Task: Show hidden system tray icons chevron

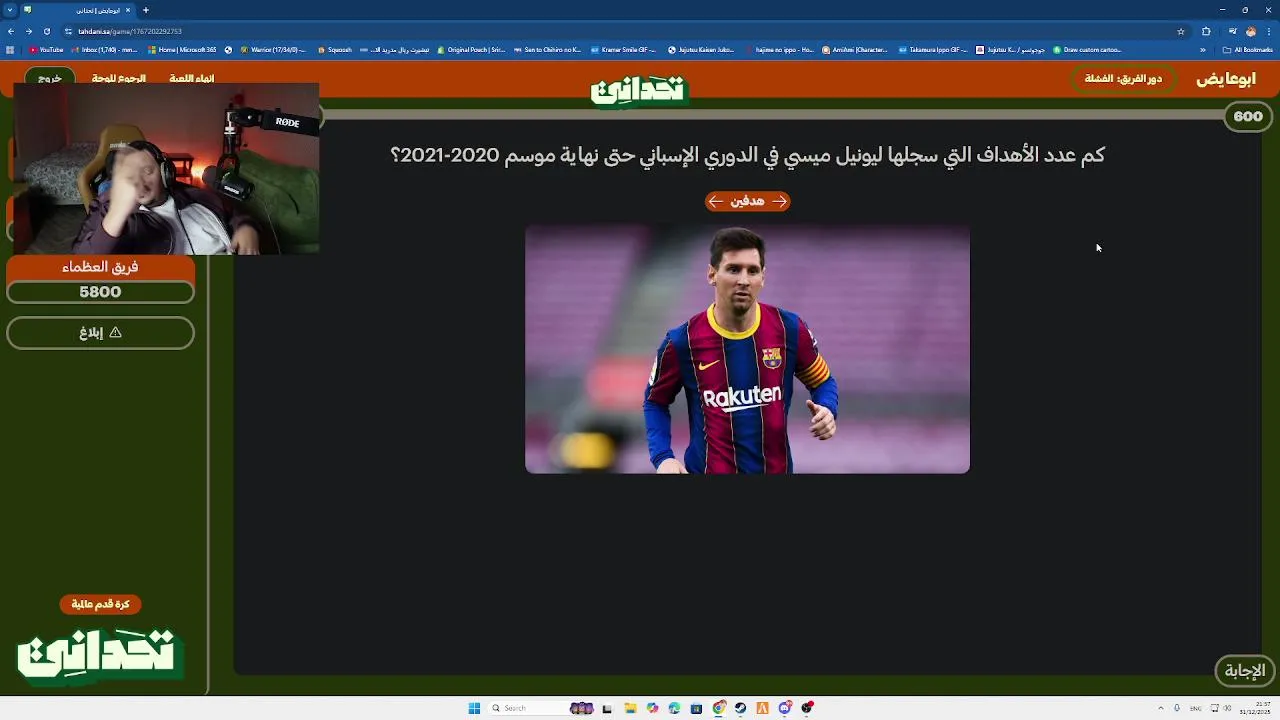Action: point(1161,708)
